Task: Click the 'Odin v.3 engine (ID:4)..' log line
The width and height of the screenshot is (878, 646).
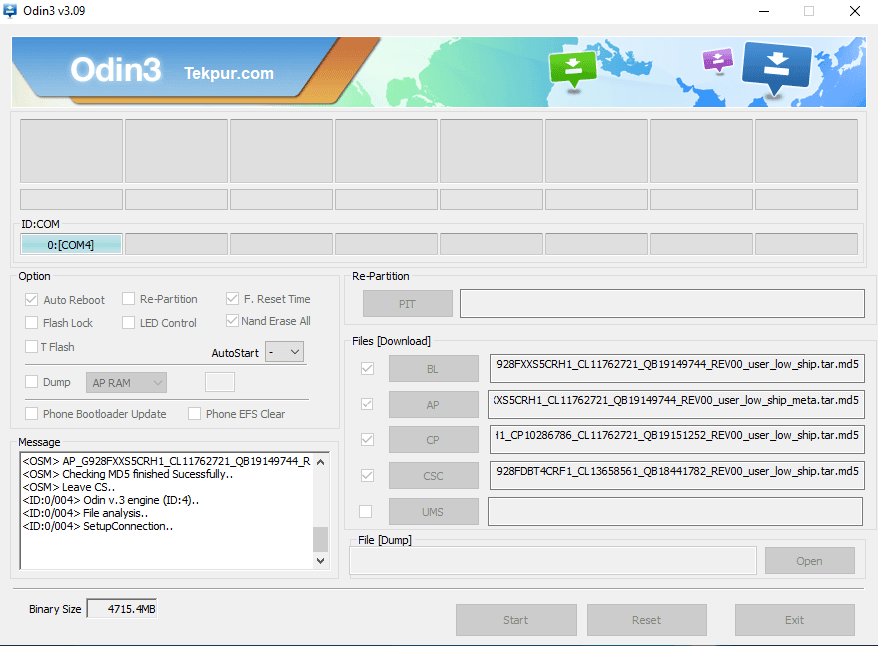Action: [x=111, y=500]
